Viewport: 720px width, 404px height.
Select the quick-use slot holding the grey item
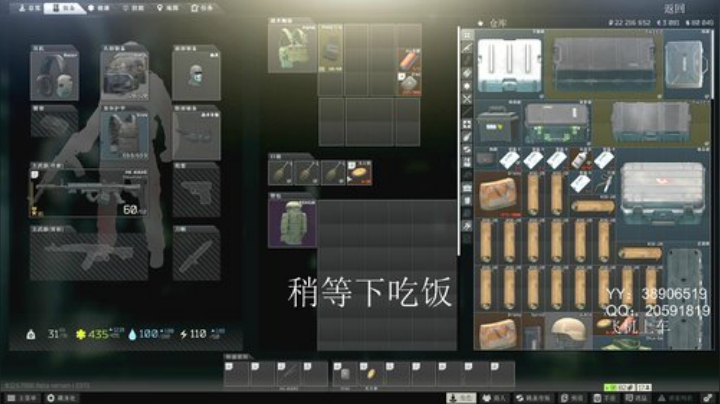(345, 374)
